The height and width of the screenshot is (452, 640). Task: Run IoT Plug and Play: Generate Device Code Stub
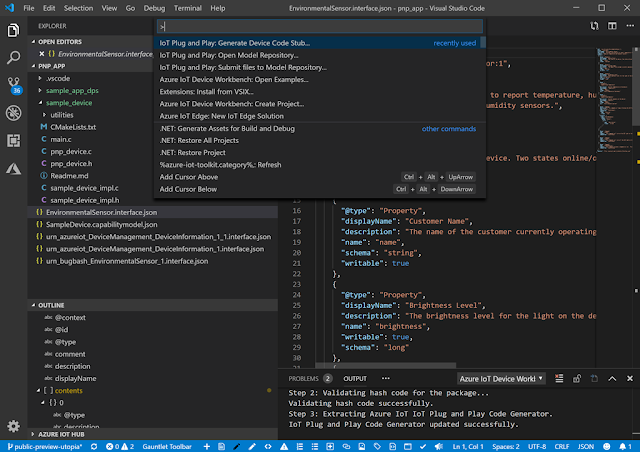235,43
